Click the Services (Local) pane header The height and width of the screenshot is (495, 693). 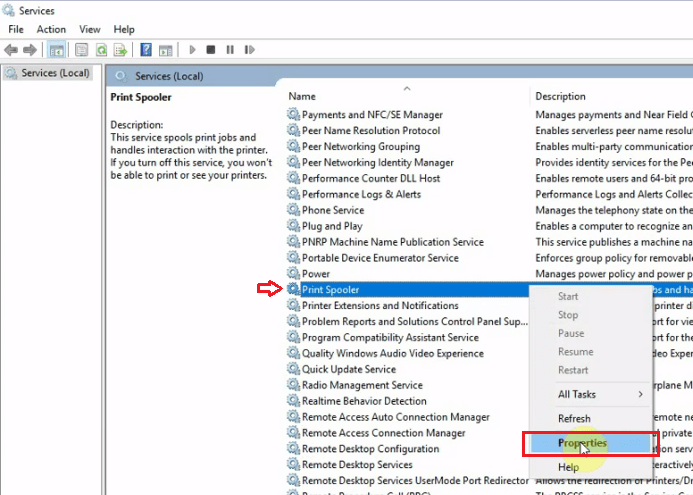(169, 76)
